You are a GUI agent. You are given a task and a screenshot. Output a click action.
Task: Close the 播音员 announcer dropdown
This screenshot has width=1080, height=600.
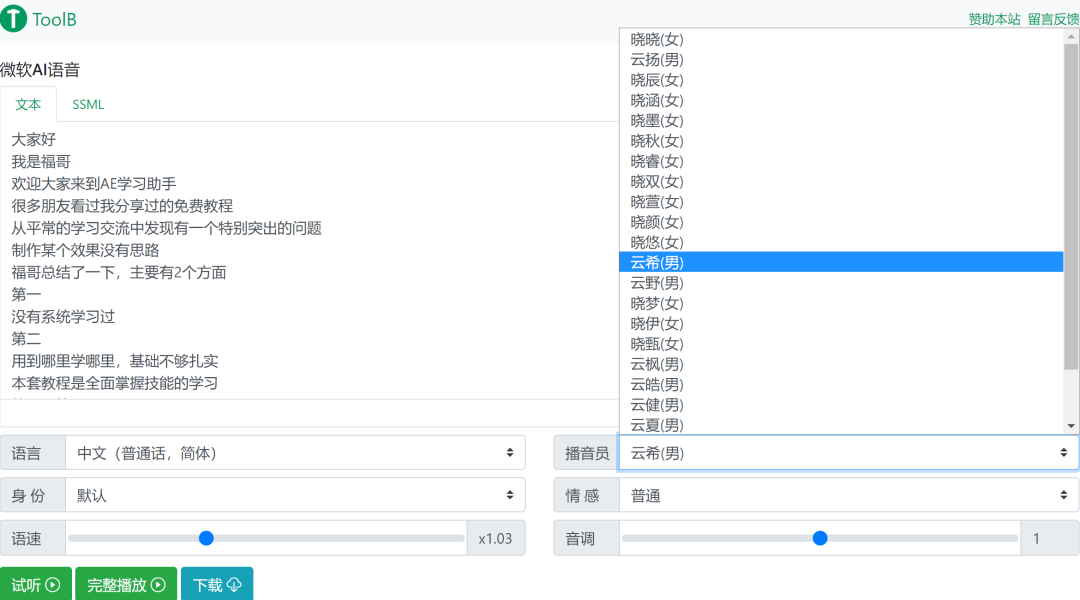(x=849, y=453)
